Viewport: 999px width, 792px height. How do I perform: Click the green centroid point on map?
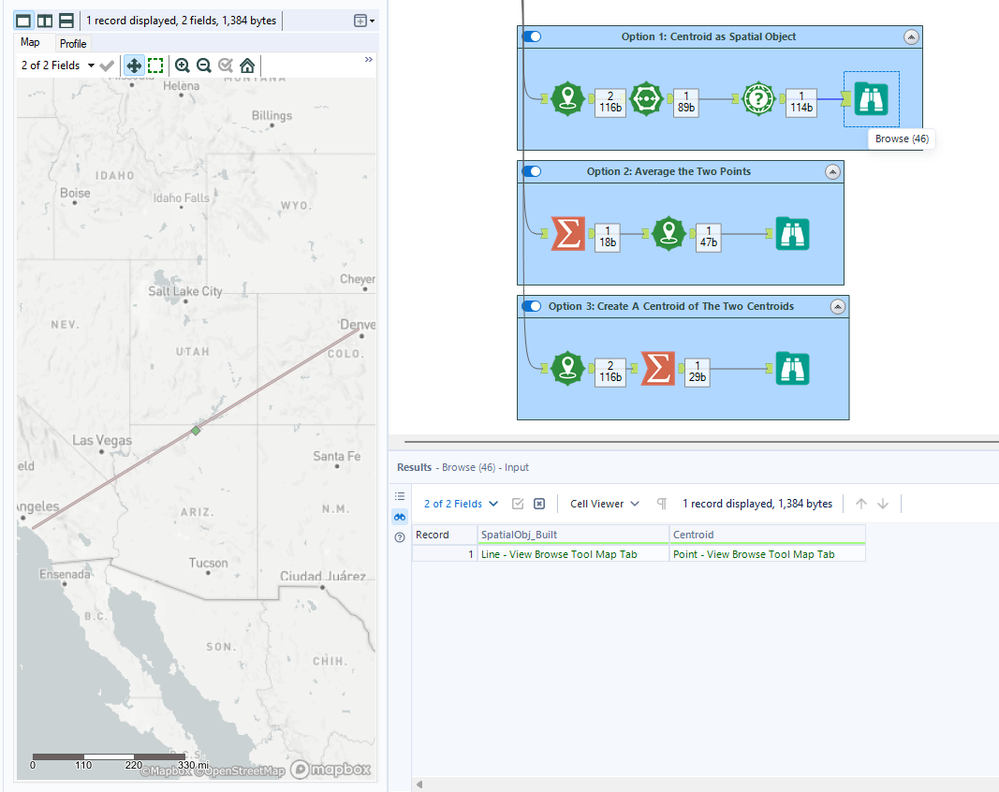(196, 431)
